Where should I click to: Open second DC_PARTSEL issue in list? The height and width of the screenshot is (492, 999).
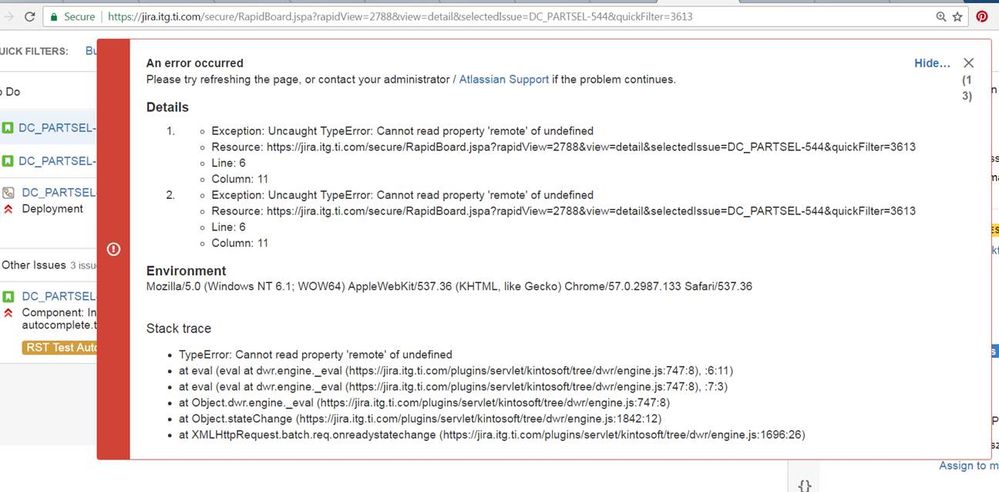coord(57,161)
